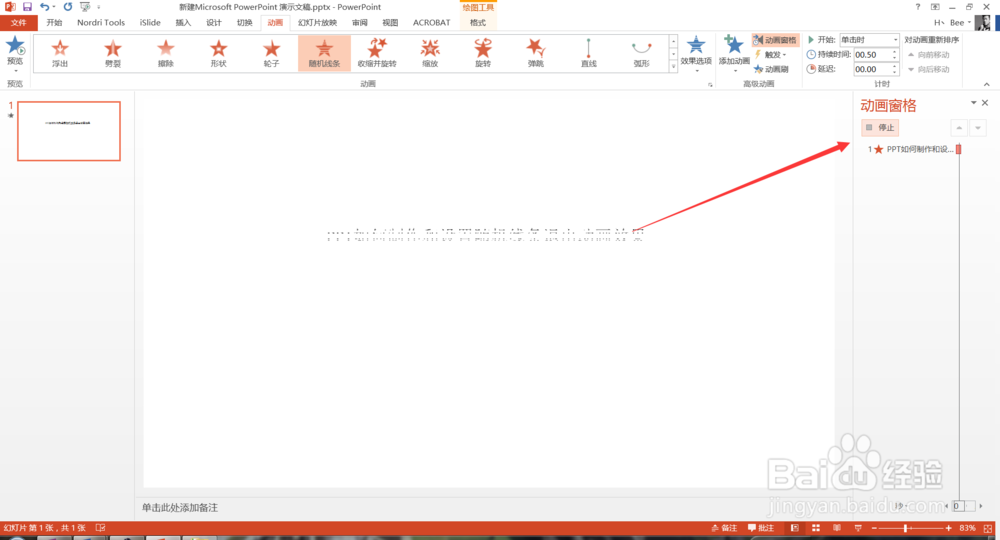Apply the Split animation effect
Image resolution: width=1000 pixels, height=540 pixels.
pyautogui.click(x=113, y=53)
